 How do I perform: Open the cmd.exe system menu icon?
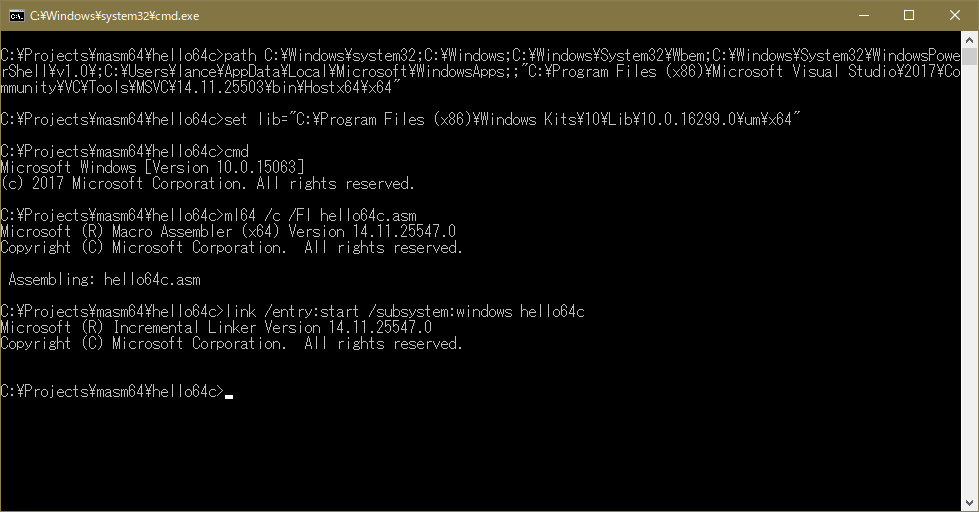16,16
